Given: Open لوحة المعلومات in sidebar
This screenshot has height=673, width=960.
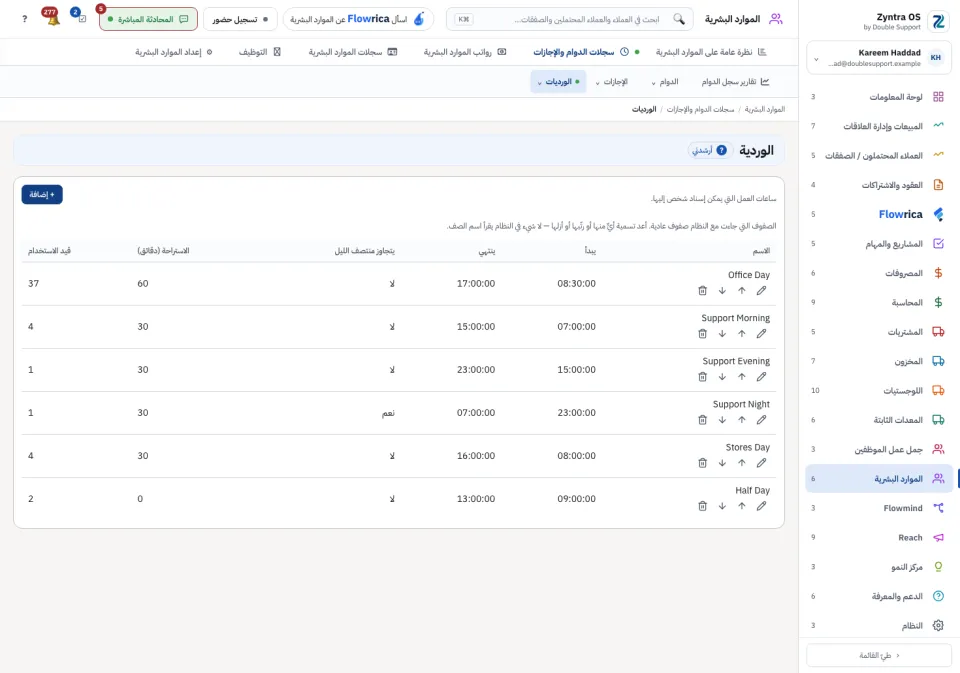Looking at the screenshot, I should tap(879, 97).
